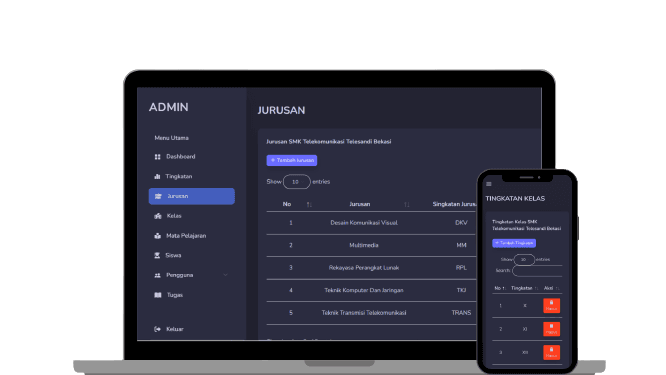This screenshot has width=666, height=375.
Task: Open the Siswa student icon
Action: (157, 255)
